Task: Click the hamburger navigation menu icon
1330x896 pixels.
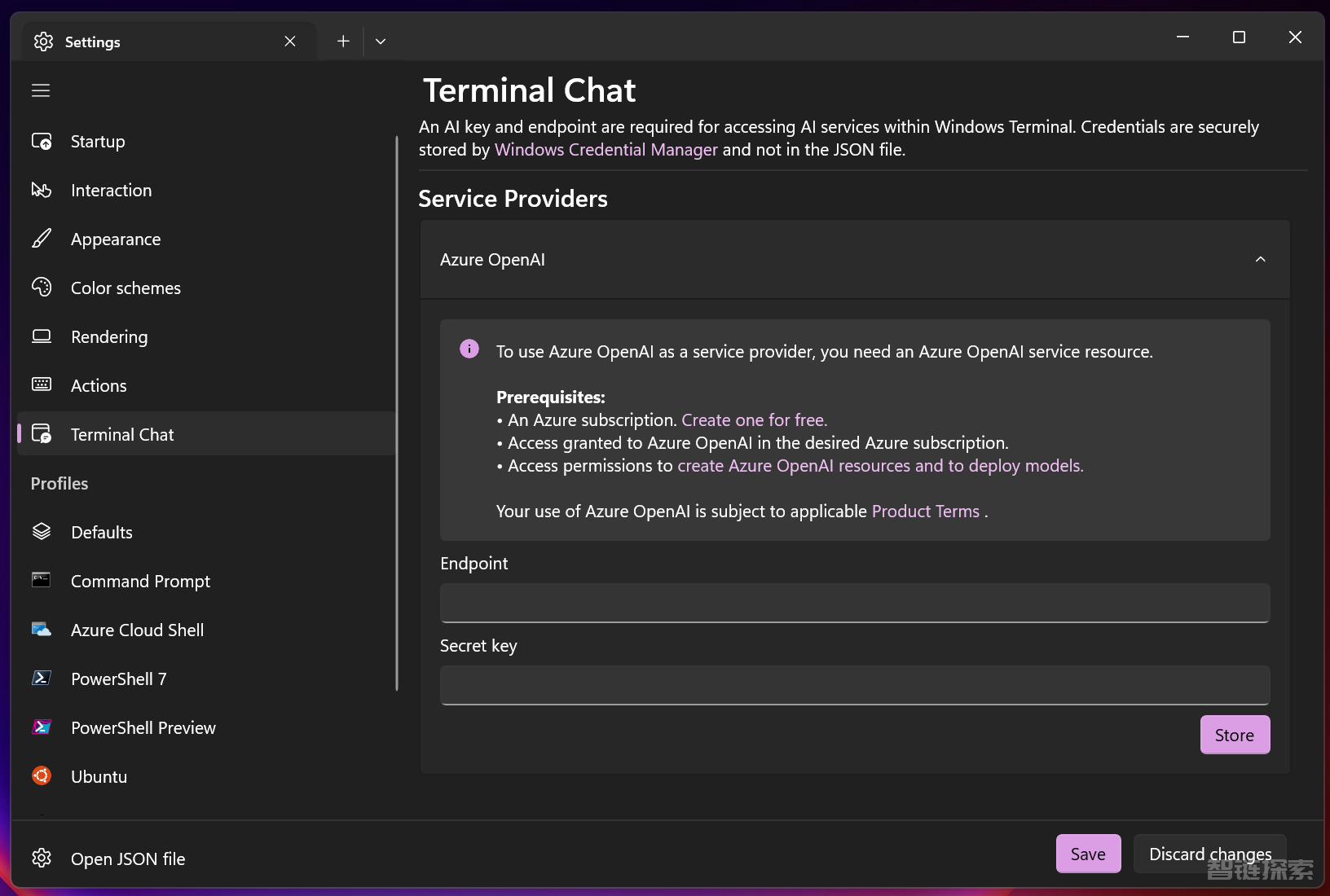Action: tap(41, 90)
